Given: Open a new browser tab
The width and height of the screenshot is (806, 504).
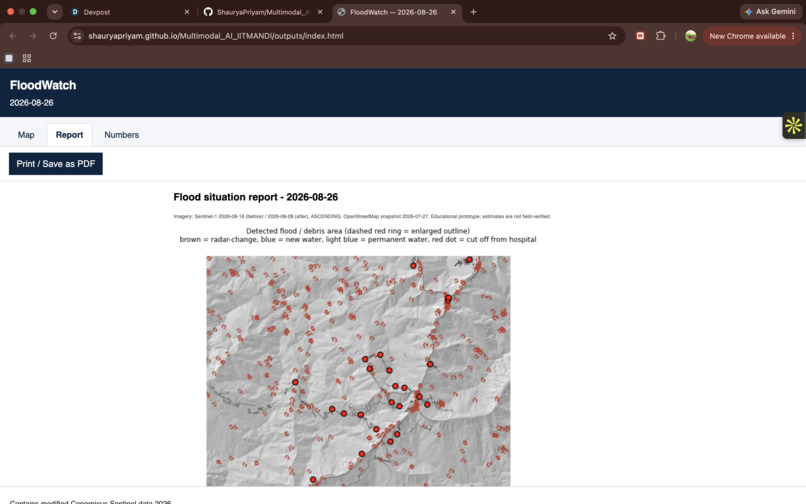Looking at the screenshot, I should coord(473,12).
